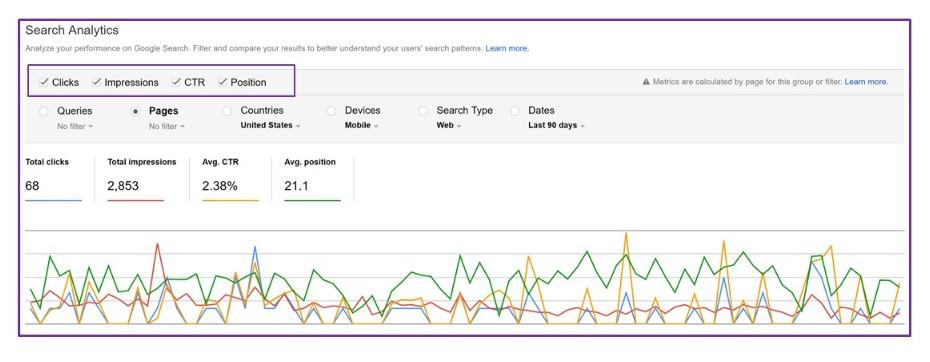This screenshot has width=930, height=362.
Task: Click the green line under Avg. position
Action: point(313,201)
